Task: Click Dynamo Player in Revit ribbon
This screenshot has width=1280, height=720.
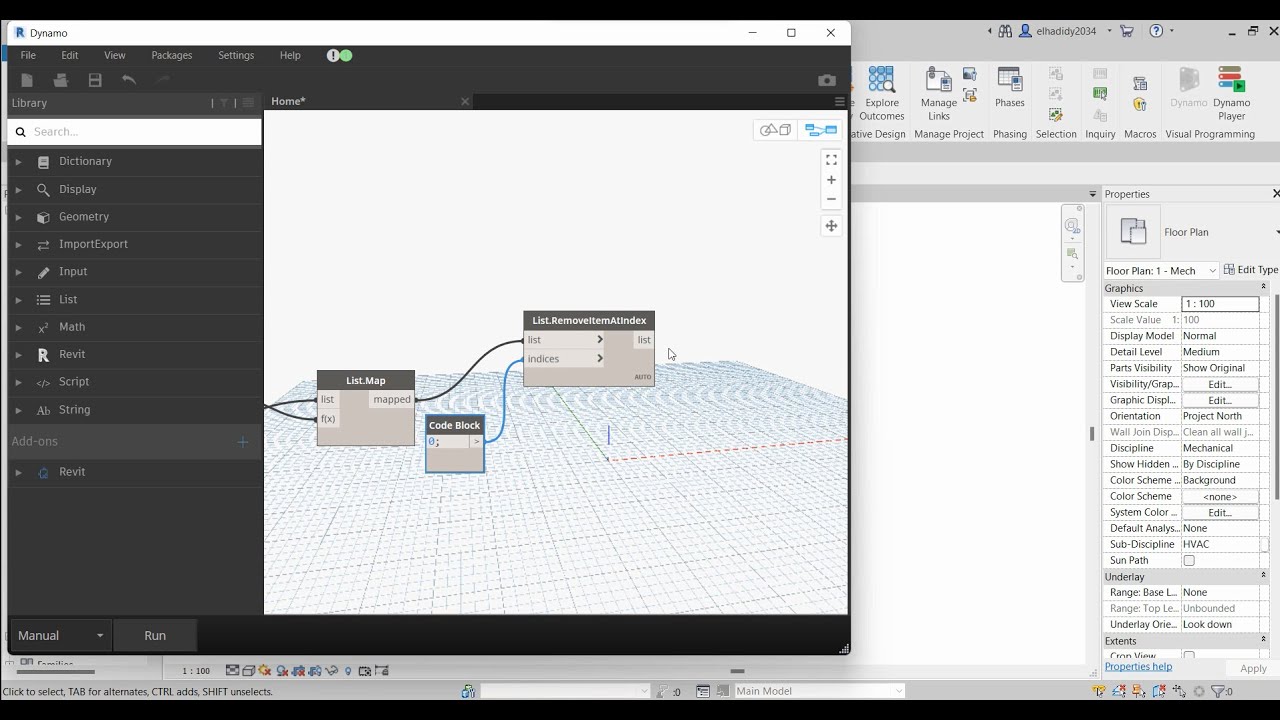Action: coord(1232,95)
